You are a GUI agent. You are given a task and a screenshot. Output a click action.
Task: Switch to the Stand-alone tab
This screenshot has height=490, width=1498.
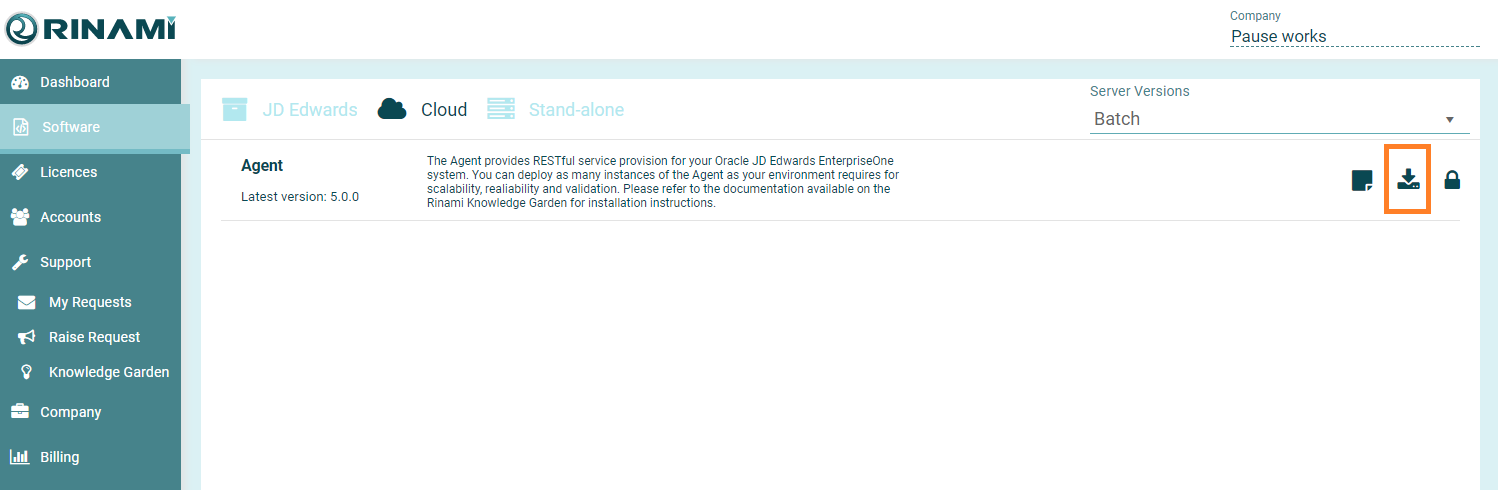click(576, 110)
